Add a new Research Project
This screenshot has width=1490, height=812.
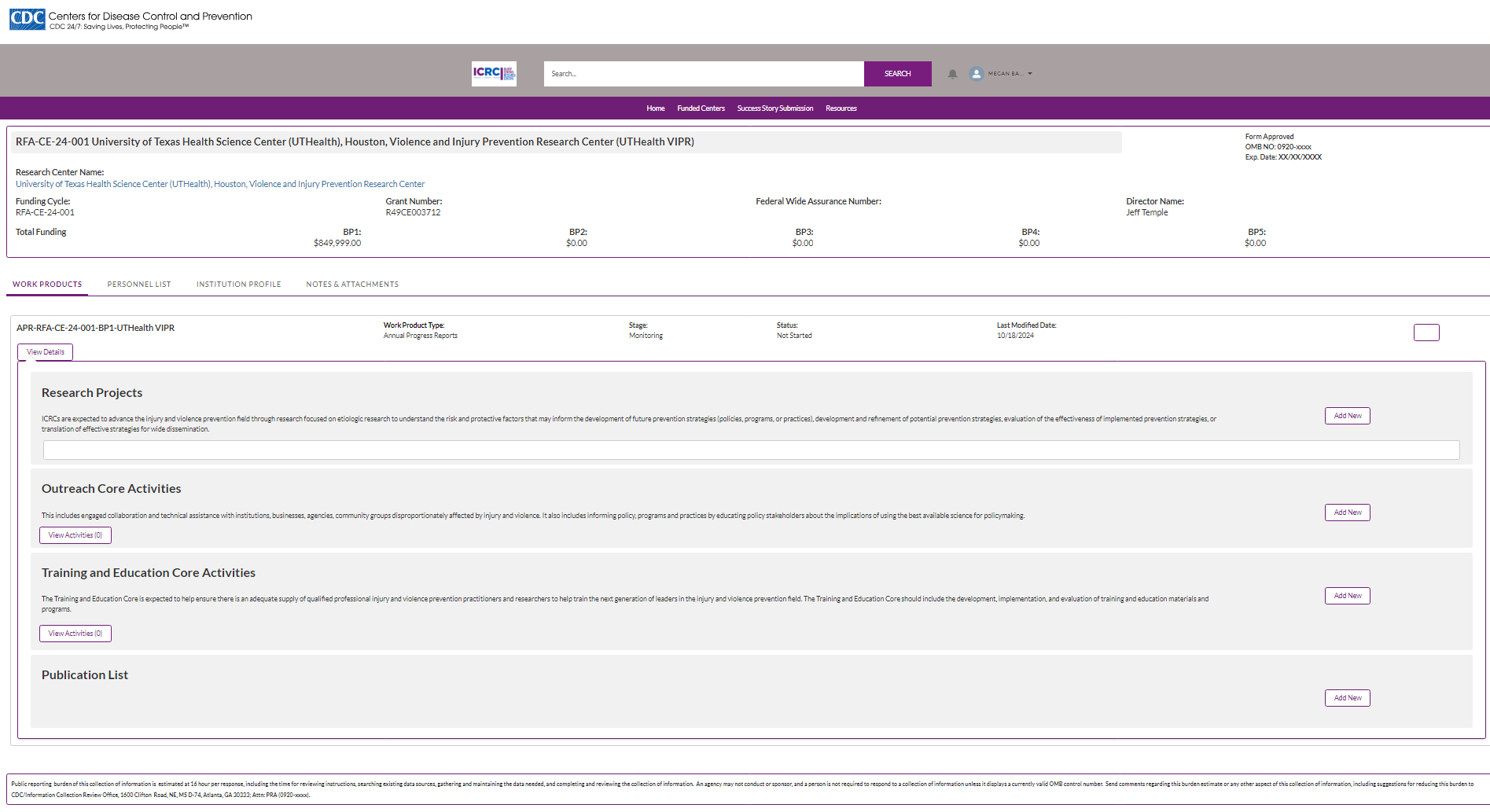click(1348, 416)
